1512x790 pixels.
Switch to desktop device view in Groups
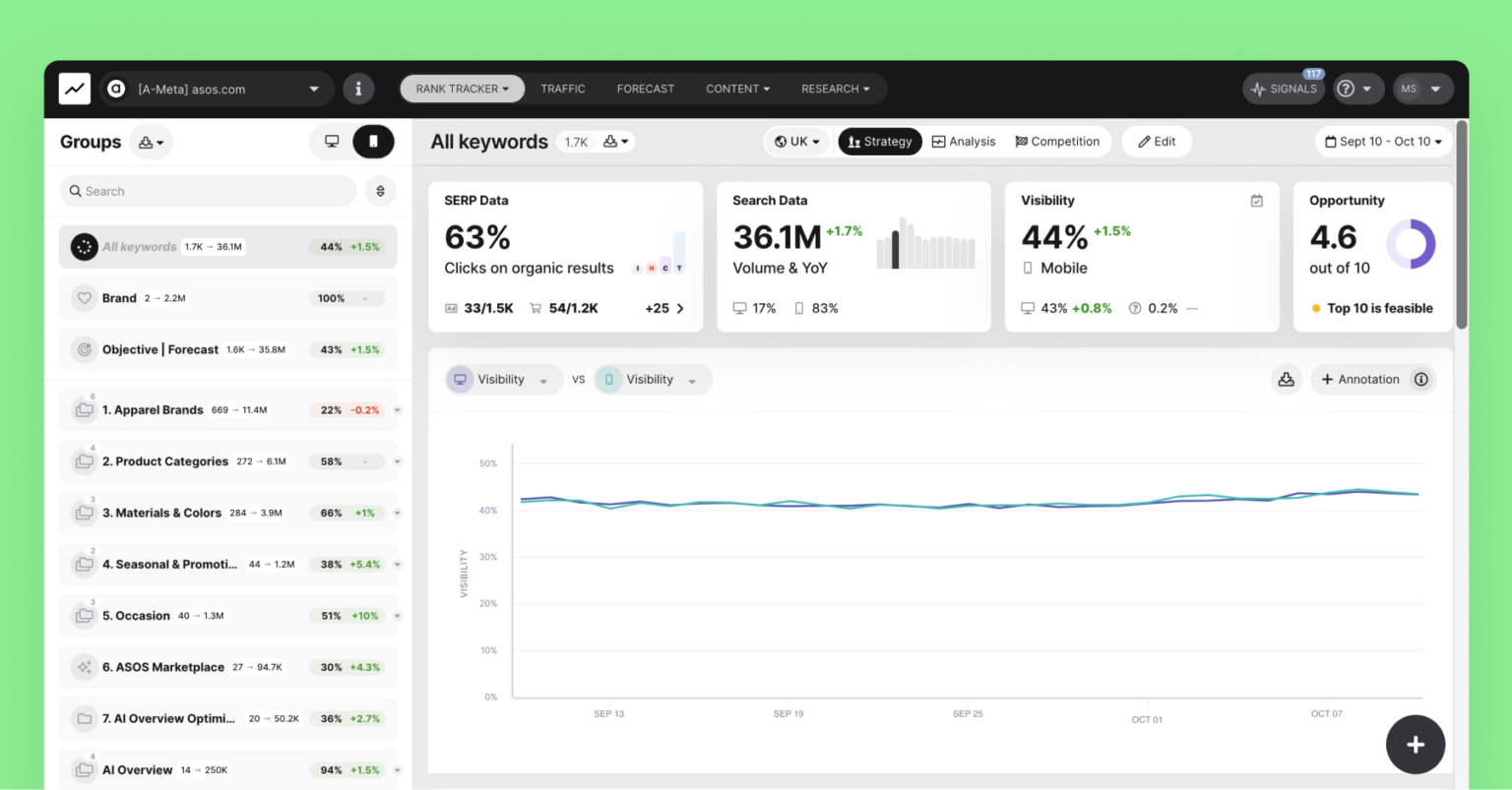332,142
